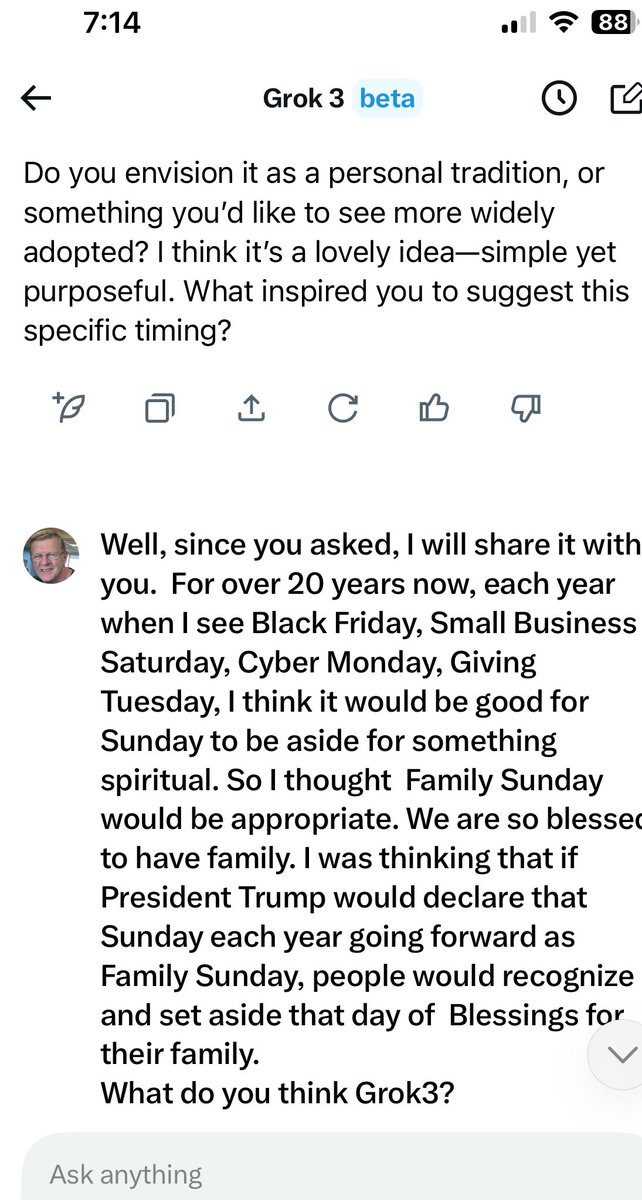Open the Grok 3 model title
Screen dimensions: 642x1200
(303, 98)
